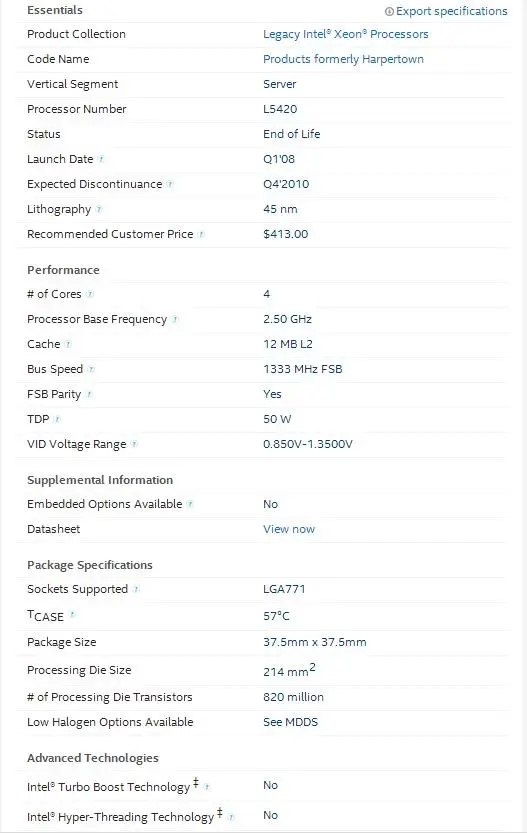Click the Intel Turbo Boost Technology help icon
Viewport: 527px width, 833px height.
click(207, 787)
